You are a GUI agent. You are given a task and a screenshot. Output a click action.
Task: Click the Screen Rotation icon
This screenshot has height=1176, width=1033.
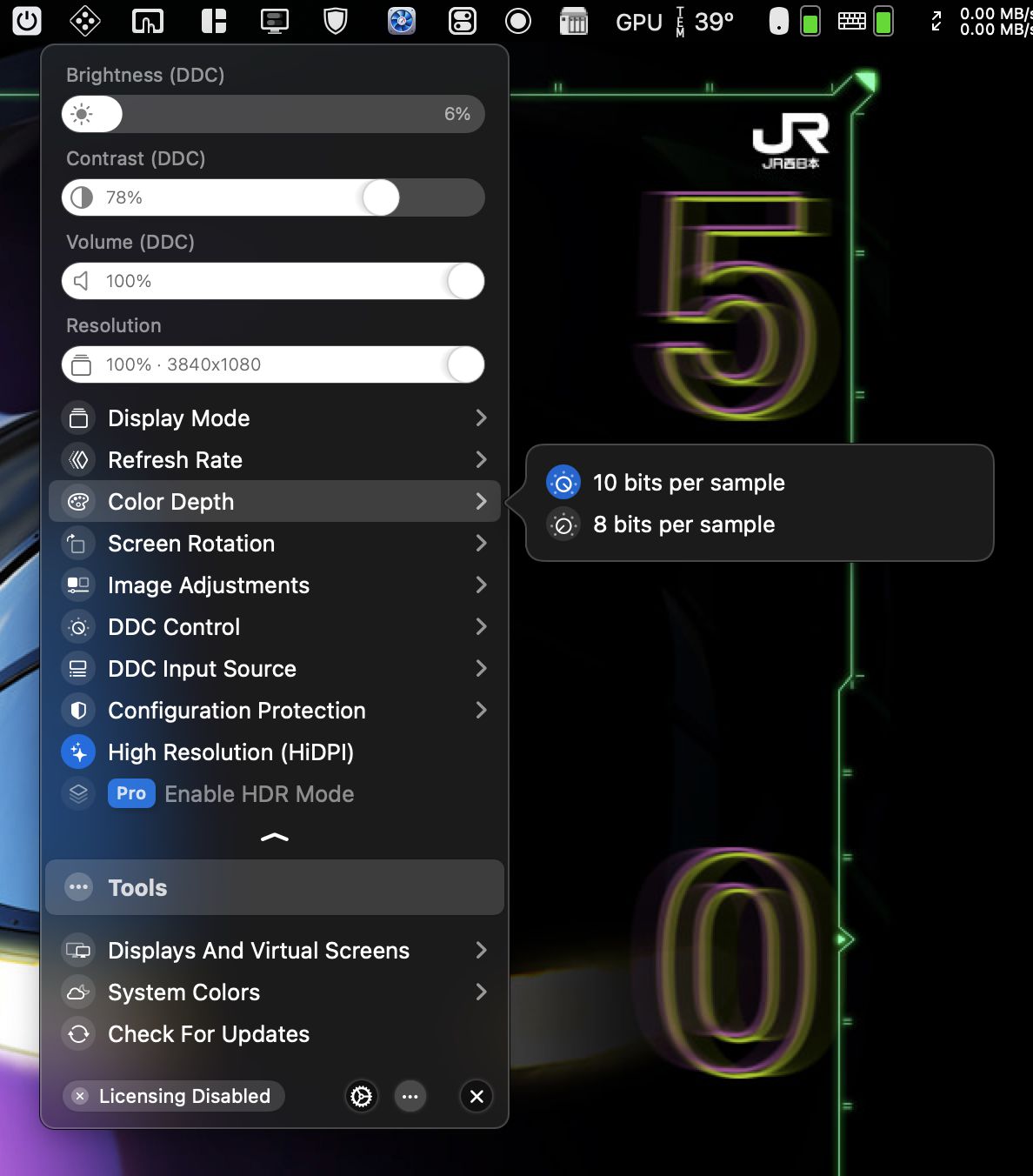pos(78,544)
